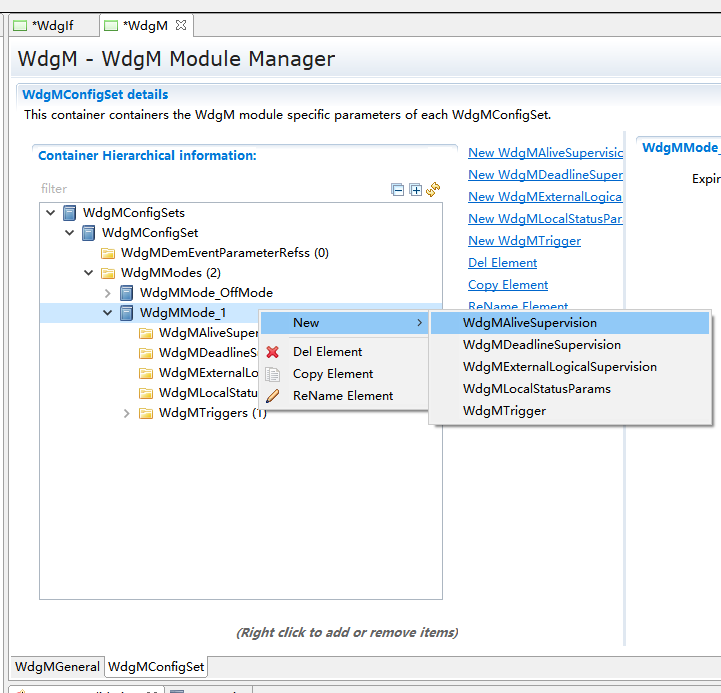Click the Collapse All tree icon
Image resolution: width=721 pixels, height=693 pixels.
tap(398, 189)
